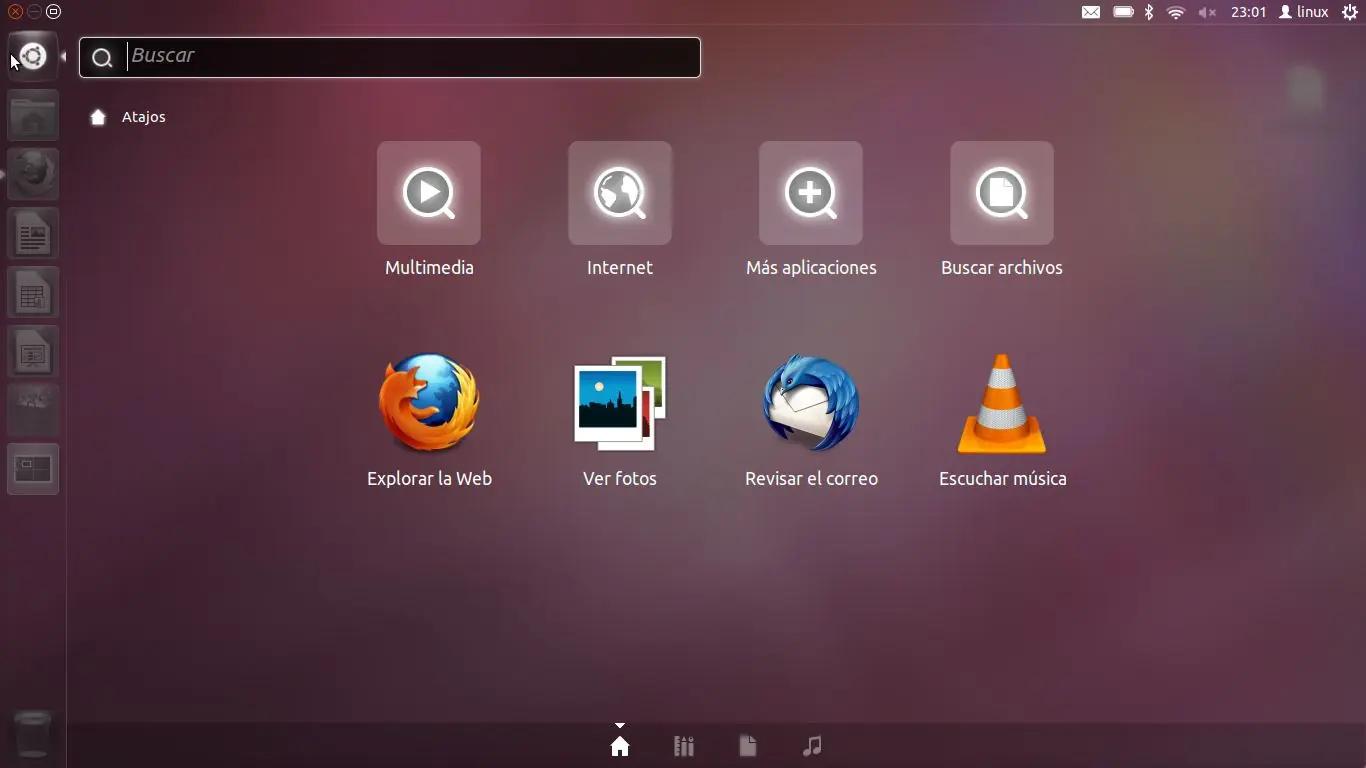Open the Home folder launcher icon
The height and width of the screenshot is (768, 1366).
point(33,115)
